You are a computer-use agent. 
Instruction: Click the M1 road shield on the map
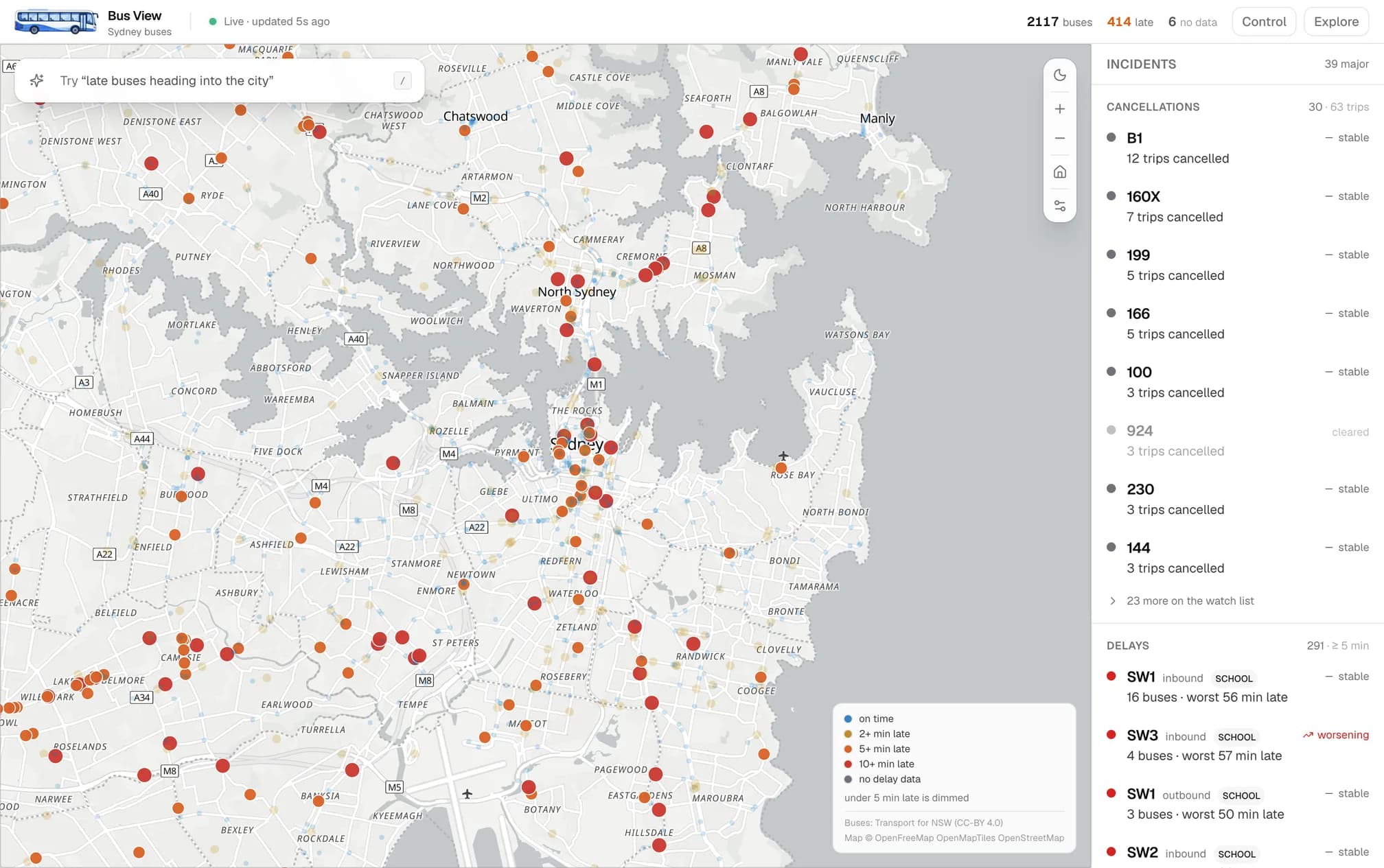(596, 384)
